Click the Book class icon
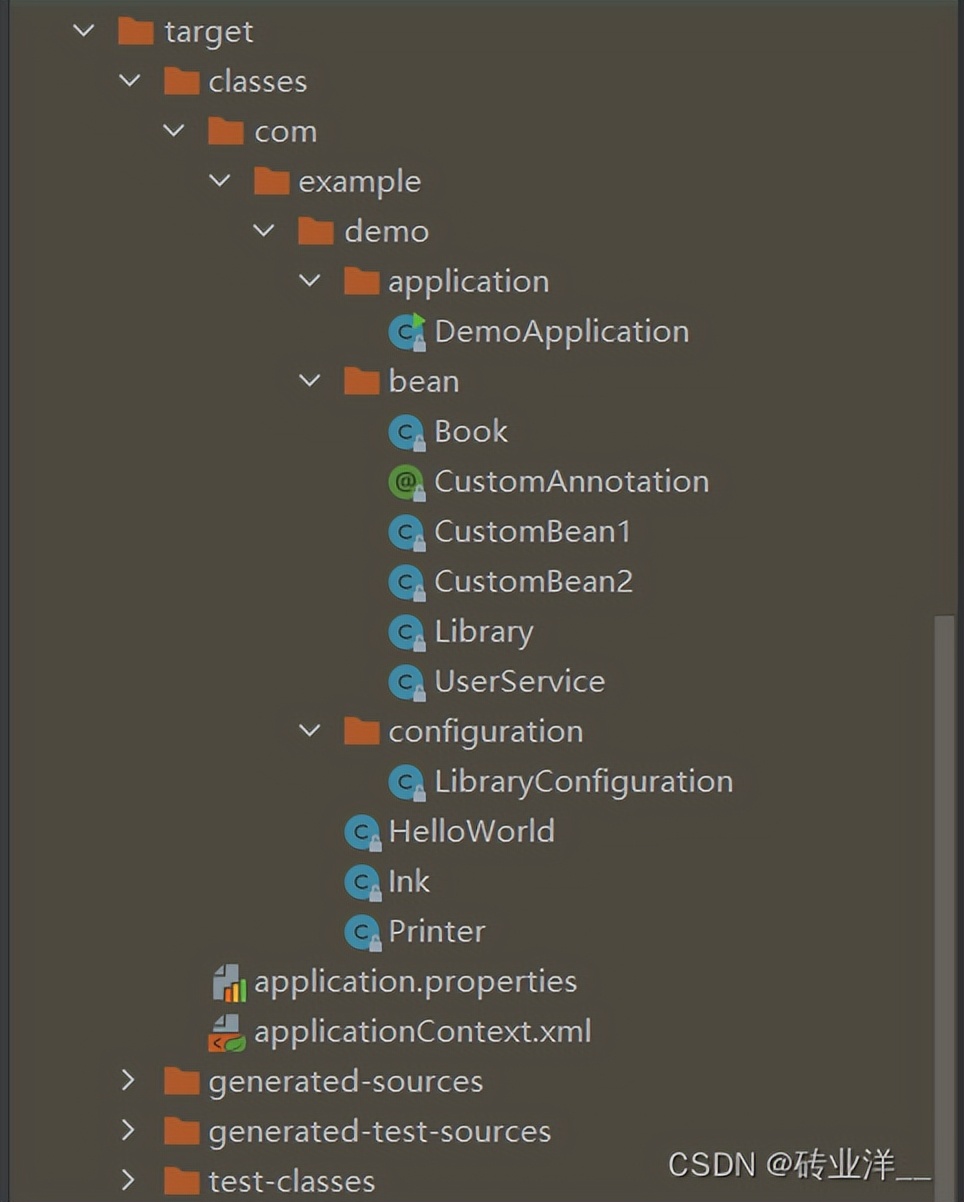Image resolution: width=964 pixels, height=1202 pixels. 406,432
